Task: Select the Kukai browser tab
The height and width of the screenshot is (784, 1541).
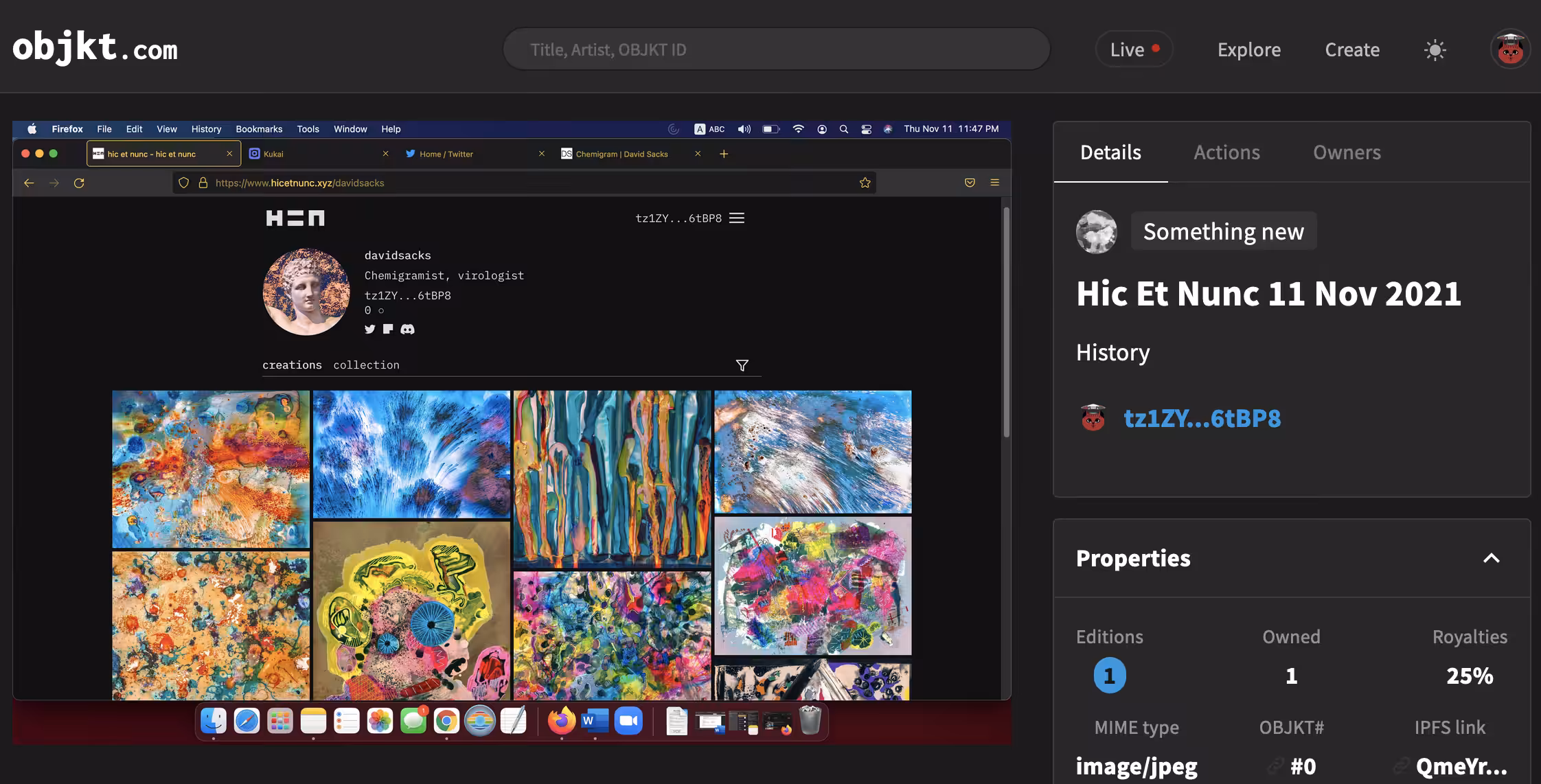Action: click(x=319, y=154)
